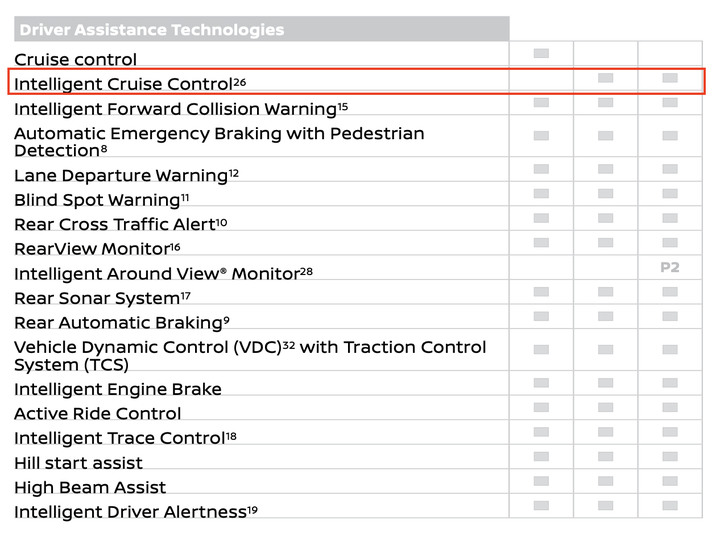Click the P2 label in Around View row
The image size is (720, 533).
pos(669,267)
